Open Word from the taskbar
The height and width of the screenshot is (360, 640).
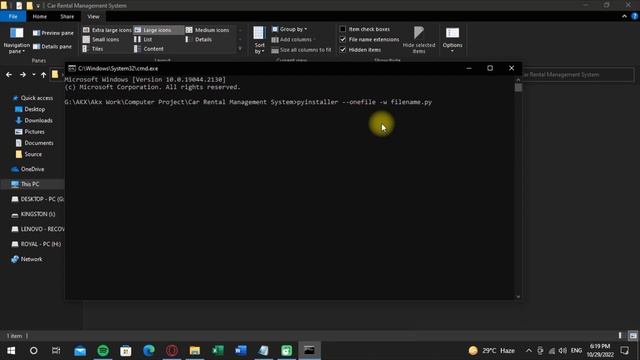pos(241,351)
